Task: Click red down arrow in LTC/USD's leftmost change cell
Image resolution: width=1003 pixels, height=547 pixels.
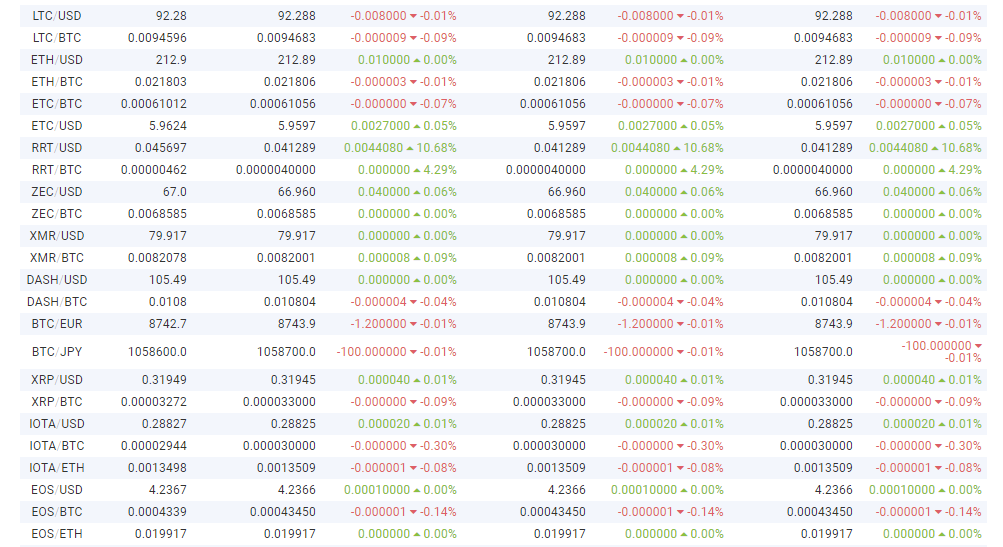Action: click(413, 16)
